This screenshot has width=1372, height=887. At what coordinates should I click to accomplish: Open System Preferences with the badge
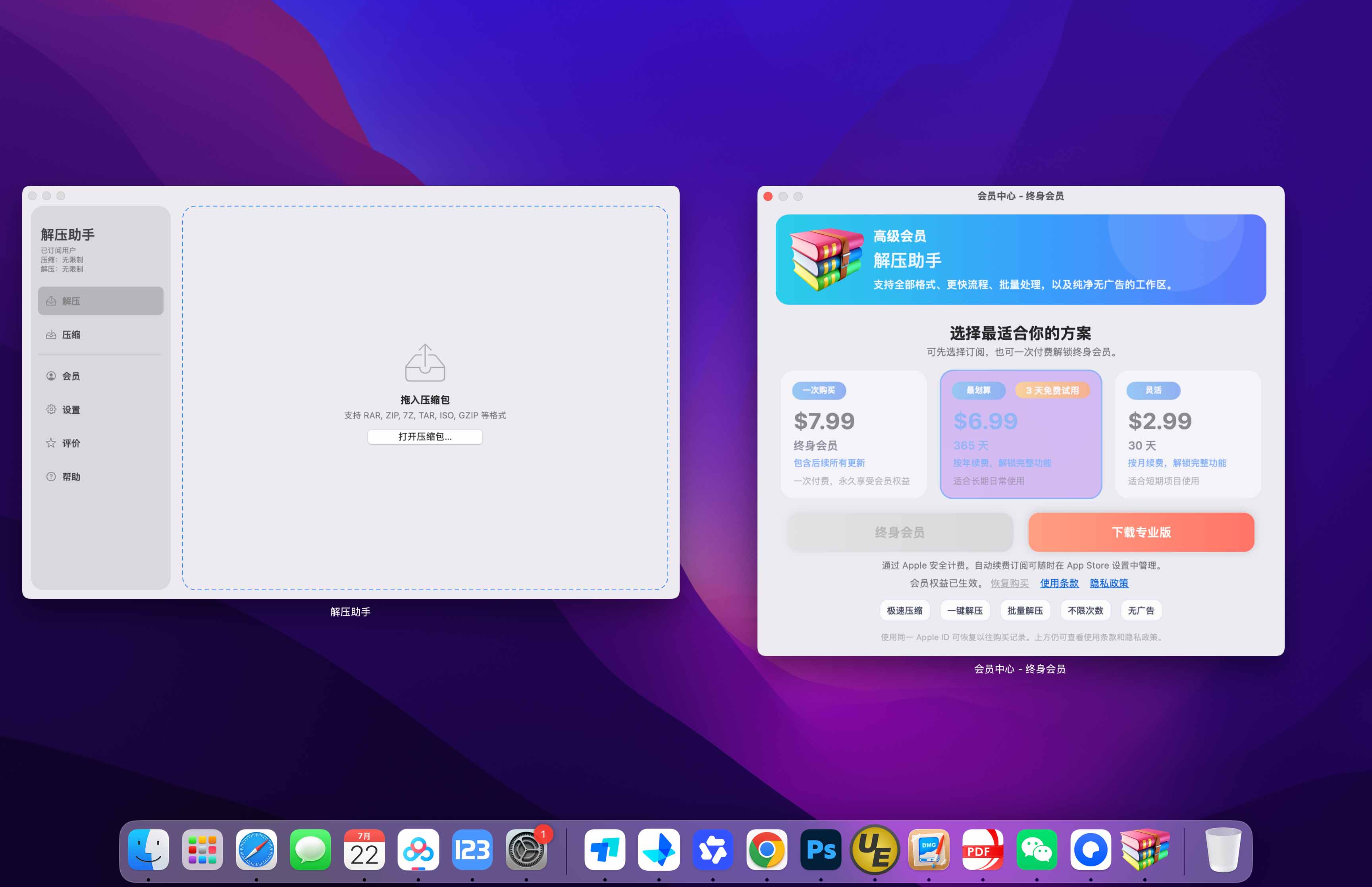click(x=526, y=850)
